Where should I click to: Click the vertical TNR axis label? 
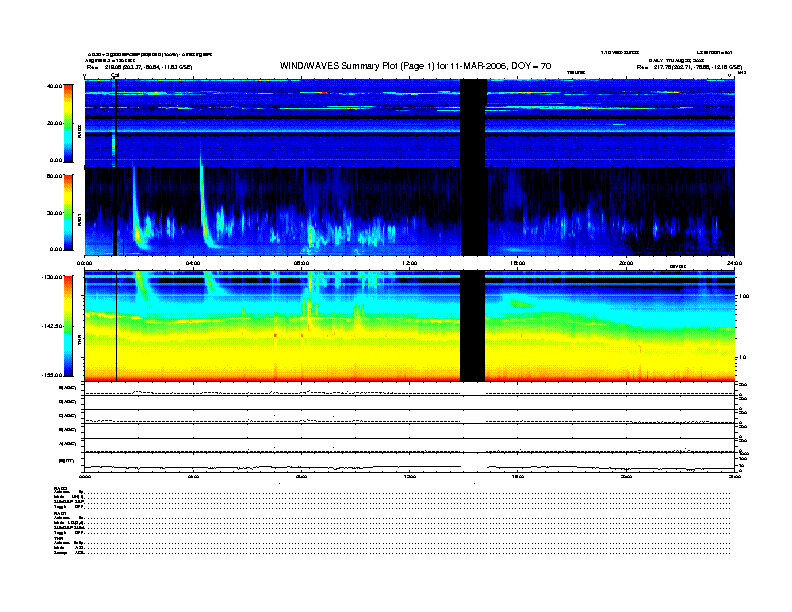(x=79, y=342)
